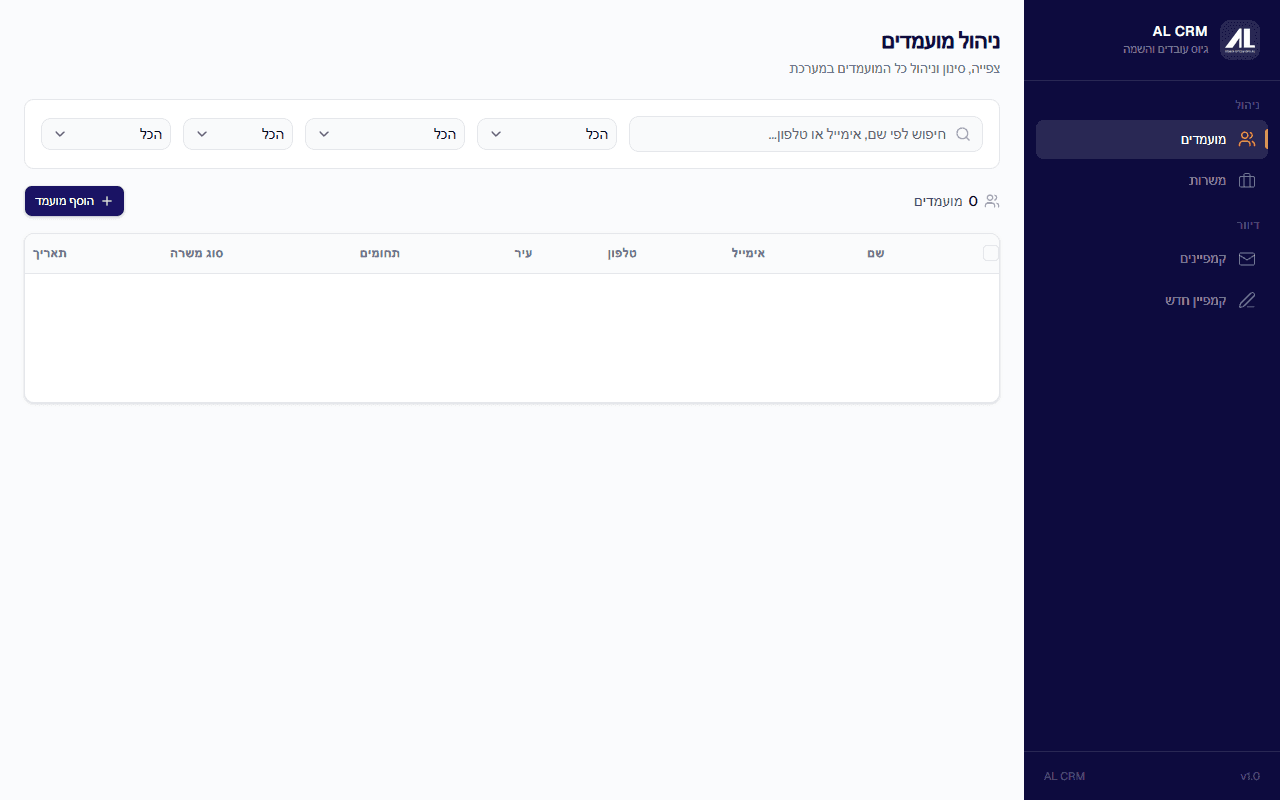The image size is (1280, 800).
Task: Open the הכל dropdown adjacent to the search field
Action: coord(547,134)
